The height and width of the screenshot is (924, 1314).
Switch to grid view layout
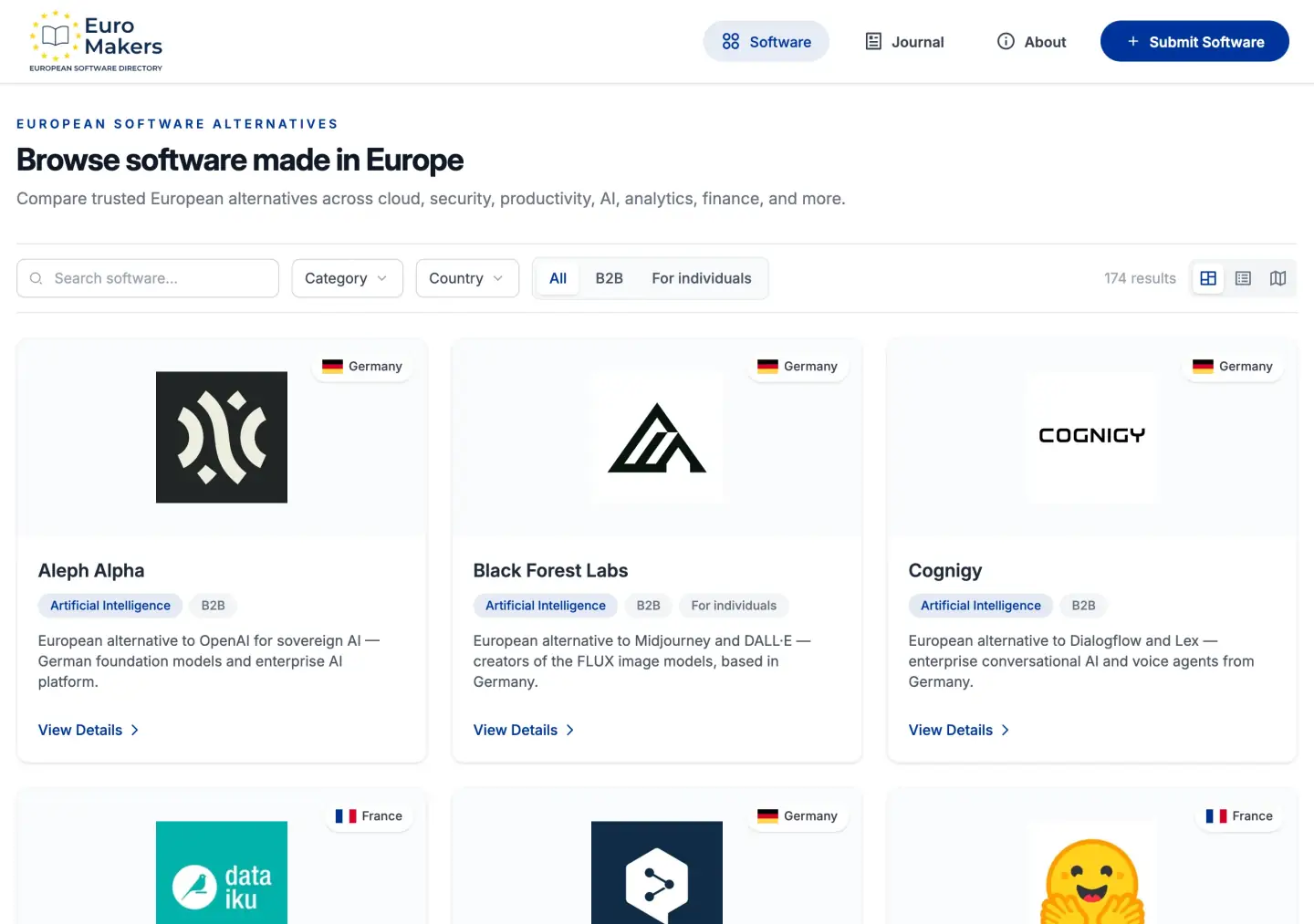(1208, 278)
